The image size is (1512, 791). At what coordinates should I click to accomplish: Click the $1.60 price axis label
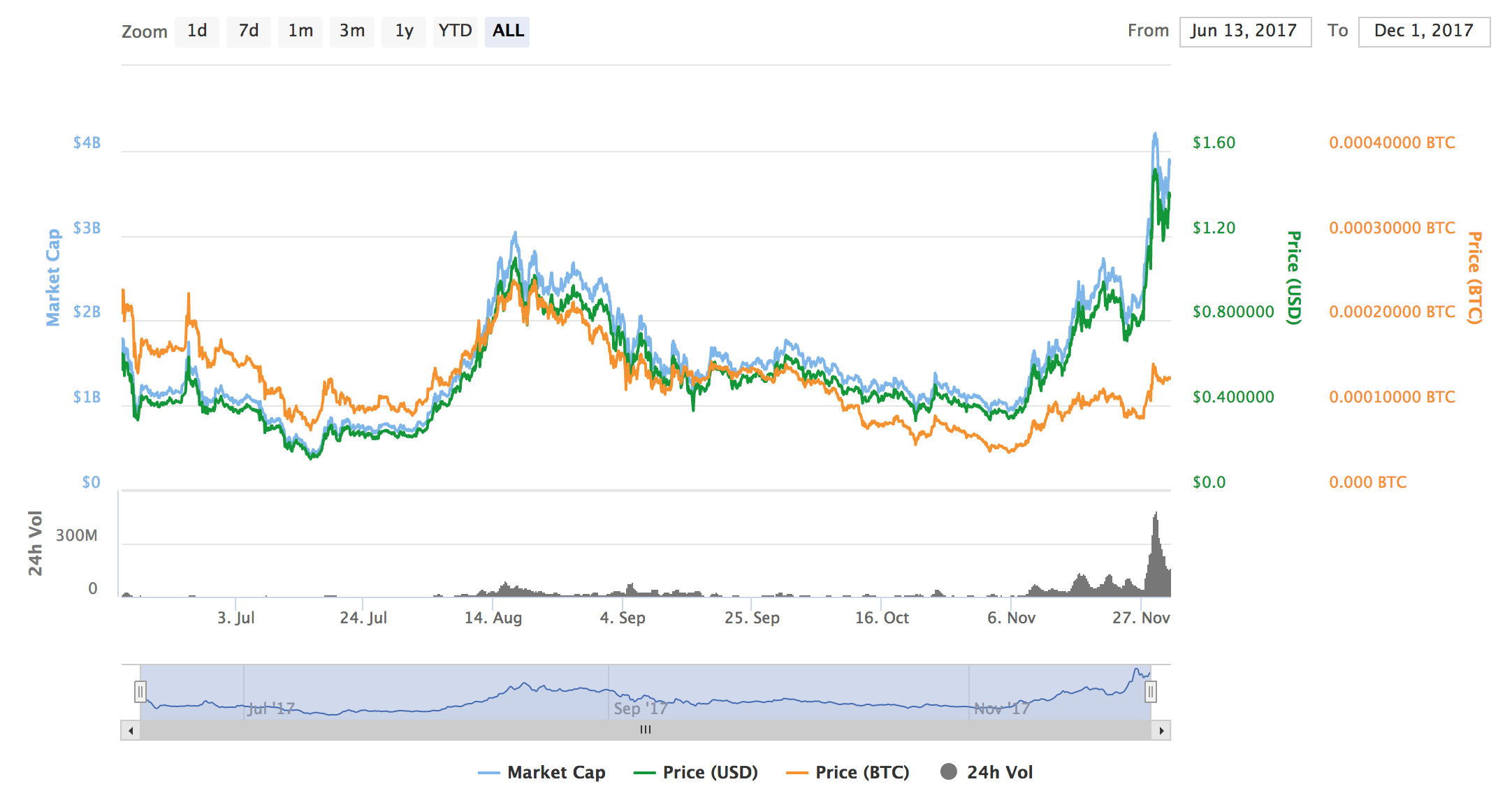(x=1214, y=143)
